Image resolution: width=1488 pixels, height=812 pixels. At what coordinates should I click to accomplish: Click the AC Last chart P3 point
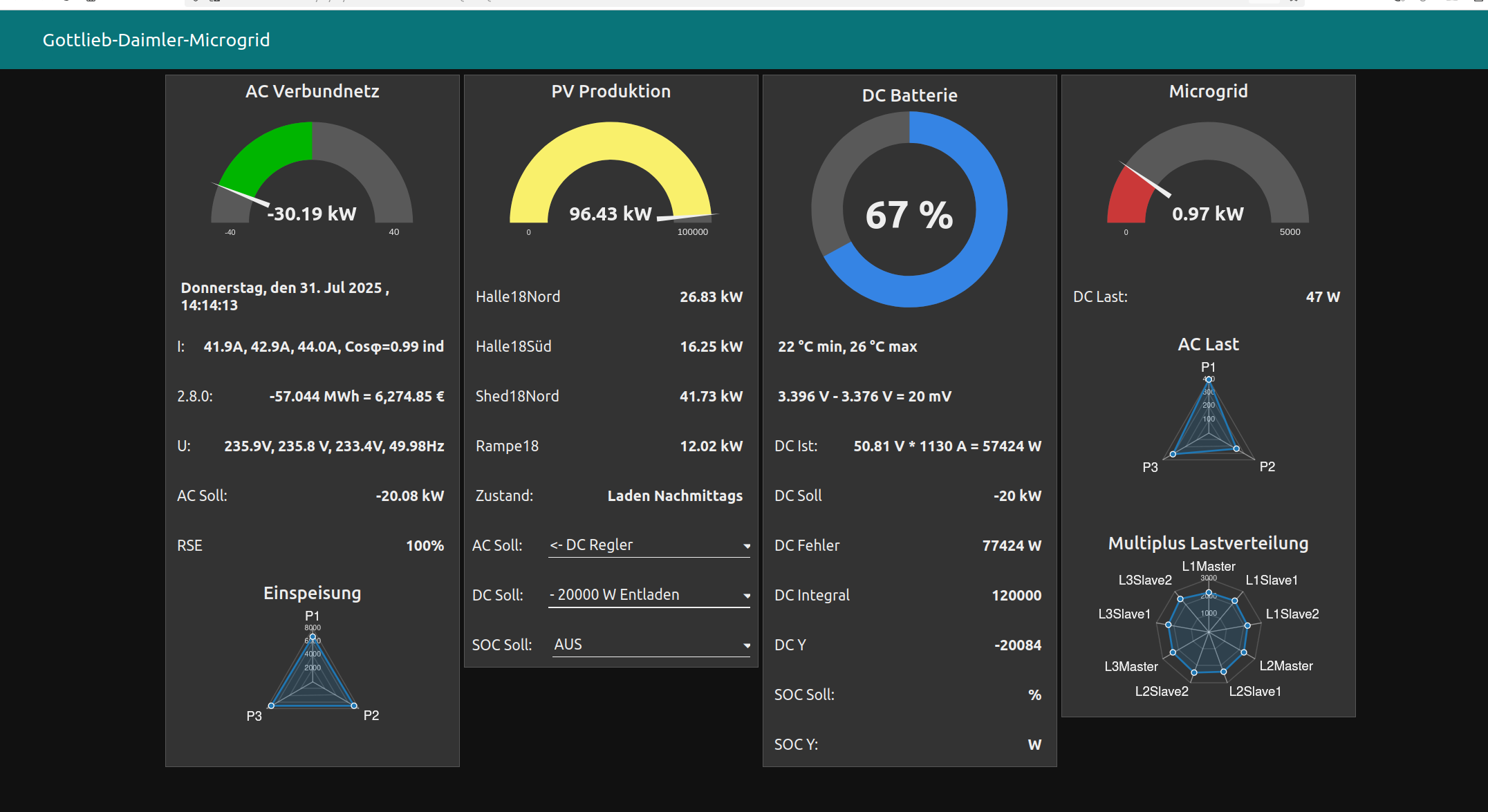1173,454
